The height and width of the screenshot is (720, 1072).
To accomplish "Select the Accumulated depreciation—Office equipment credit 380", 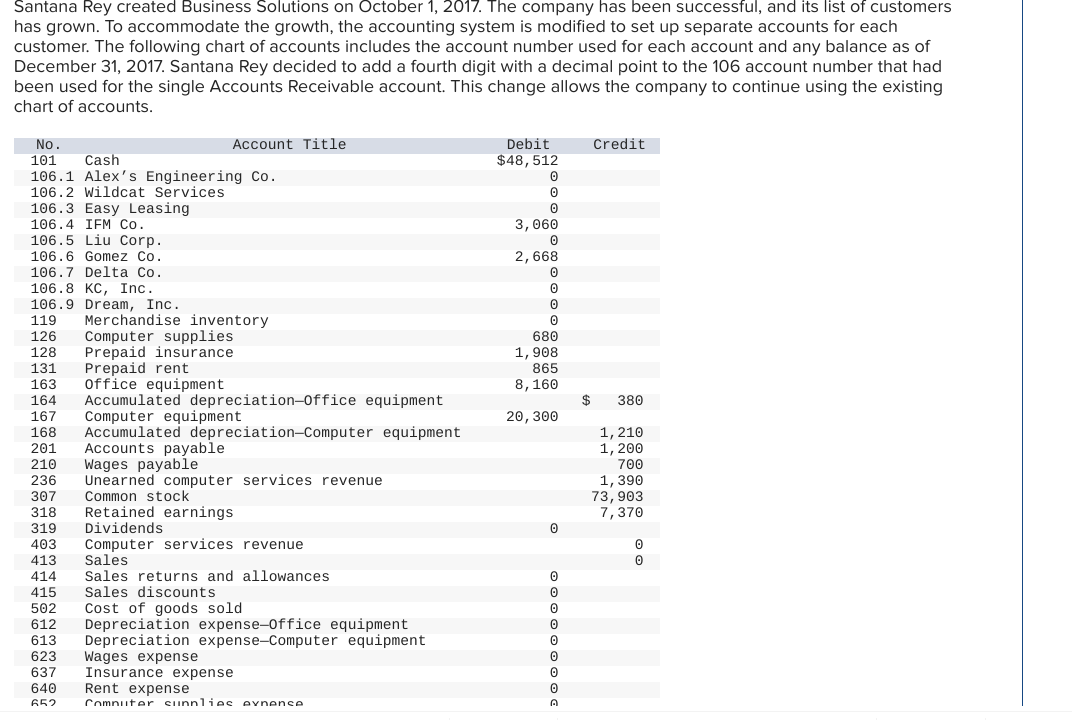I will click(x=627, y=401).
